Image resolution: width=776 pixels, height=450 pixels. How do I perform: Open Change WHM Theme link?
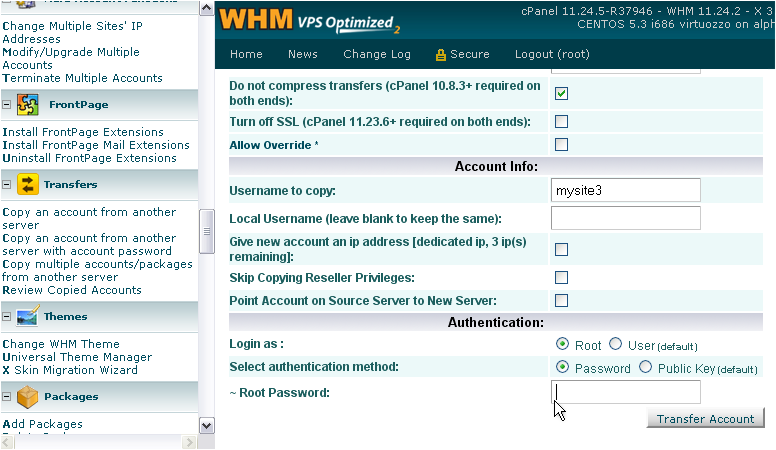coord(61,344)
